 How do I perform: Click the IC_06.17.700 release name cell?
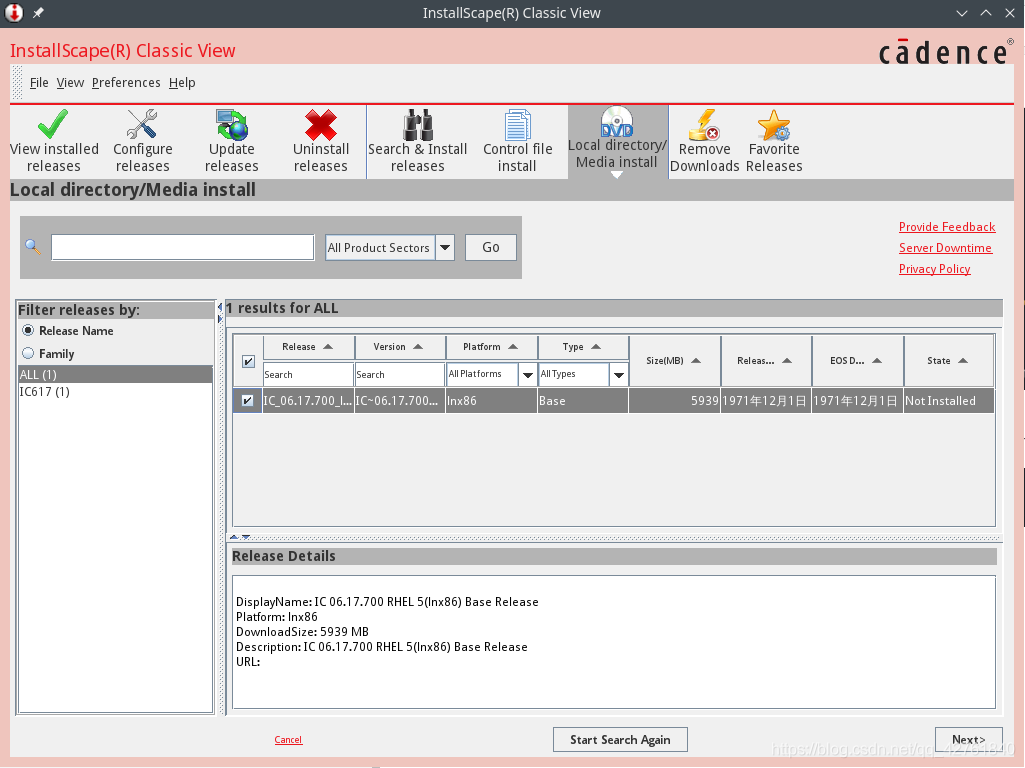tap(308, 401)
